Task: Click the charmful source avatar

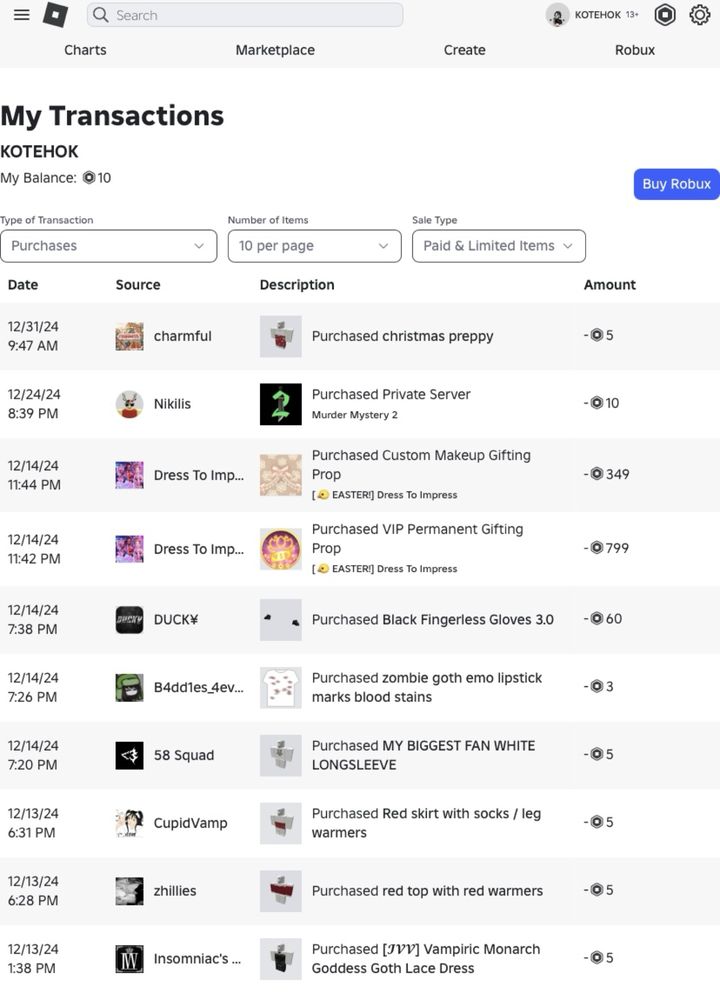Action: pos(129,336)
